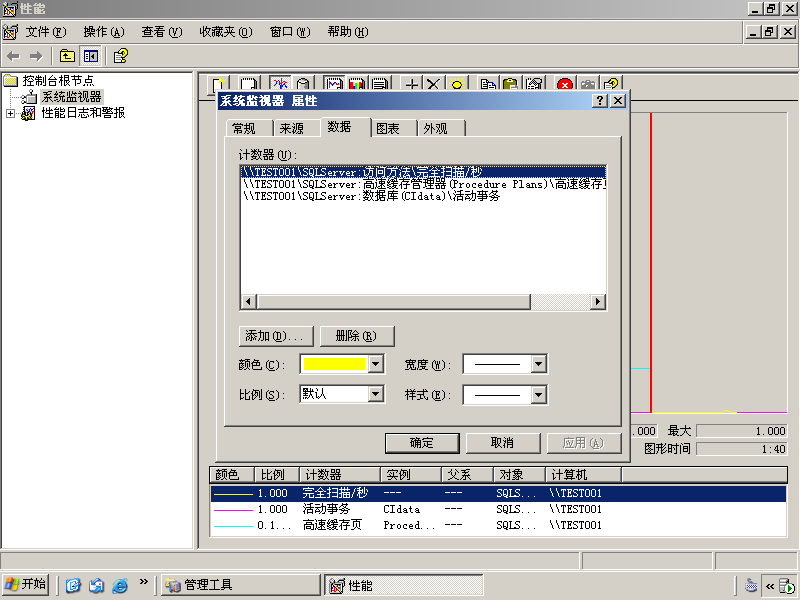Image resolution: width=800 pixels, height=600 pixels.
Task: Click the MMC toolbar Help icon
Action: pos(121,56)
